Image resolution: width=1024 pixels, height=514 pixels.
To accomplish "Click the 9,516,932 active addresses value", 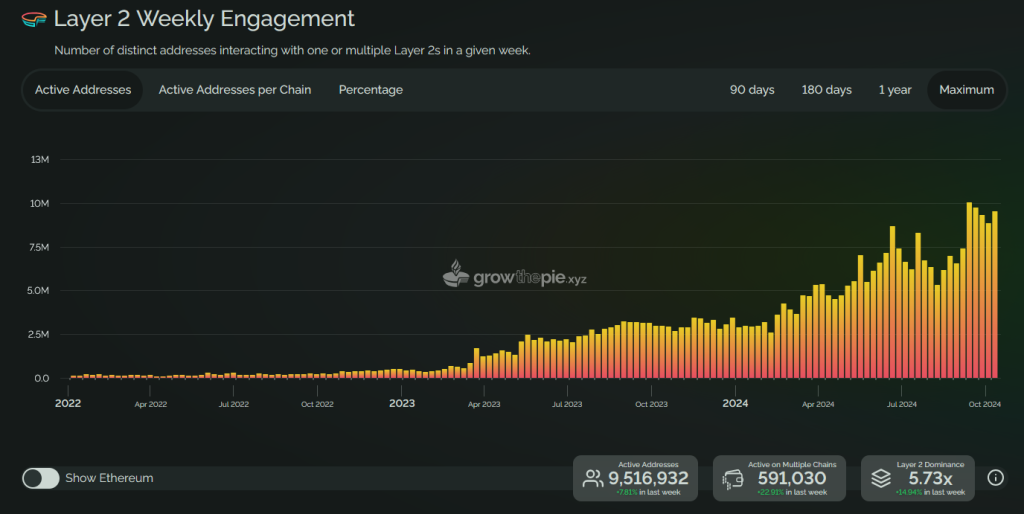I will [648, 479].
